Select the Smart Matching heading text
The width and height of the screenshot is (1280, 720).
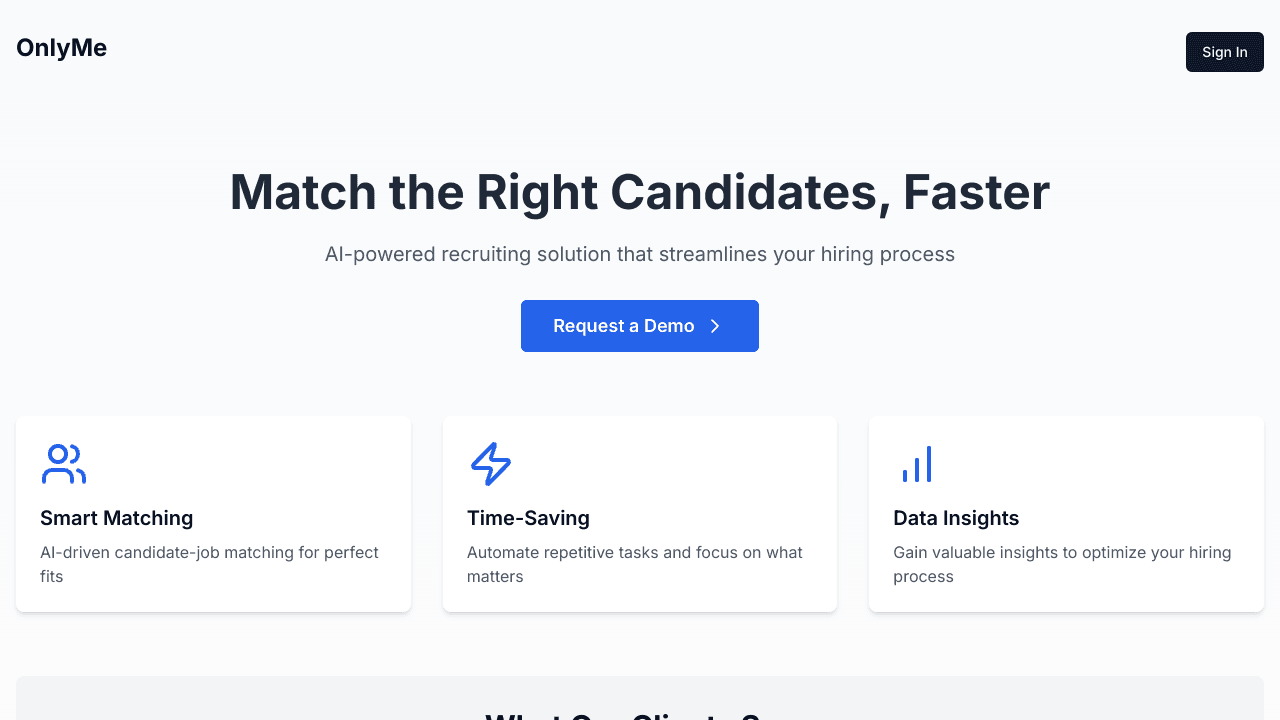117,518
